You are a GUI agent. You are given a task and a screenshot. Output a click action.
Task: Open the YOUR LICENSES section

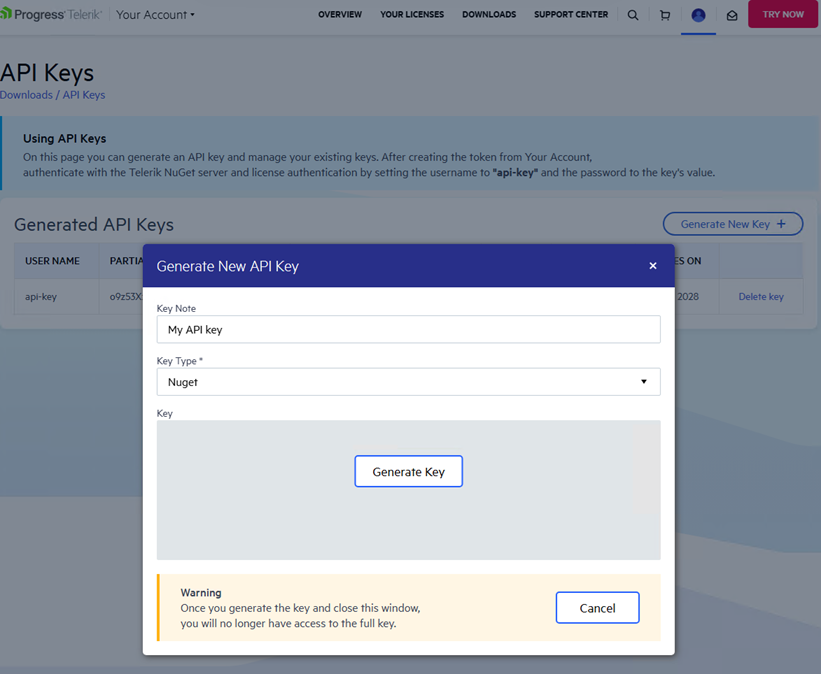point(411,14)
